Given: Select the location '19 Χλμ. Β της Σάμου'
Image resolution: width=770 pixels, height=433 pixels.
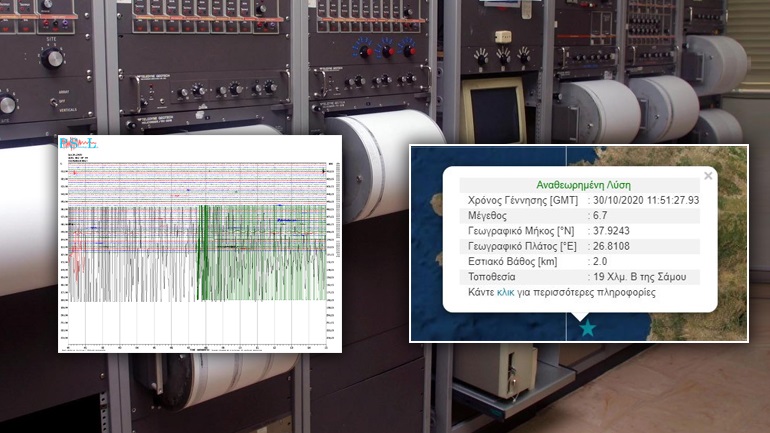Looking at the screenshot, I should pos(639,277).
